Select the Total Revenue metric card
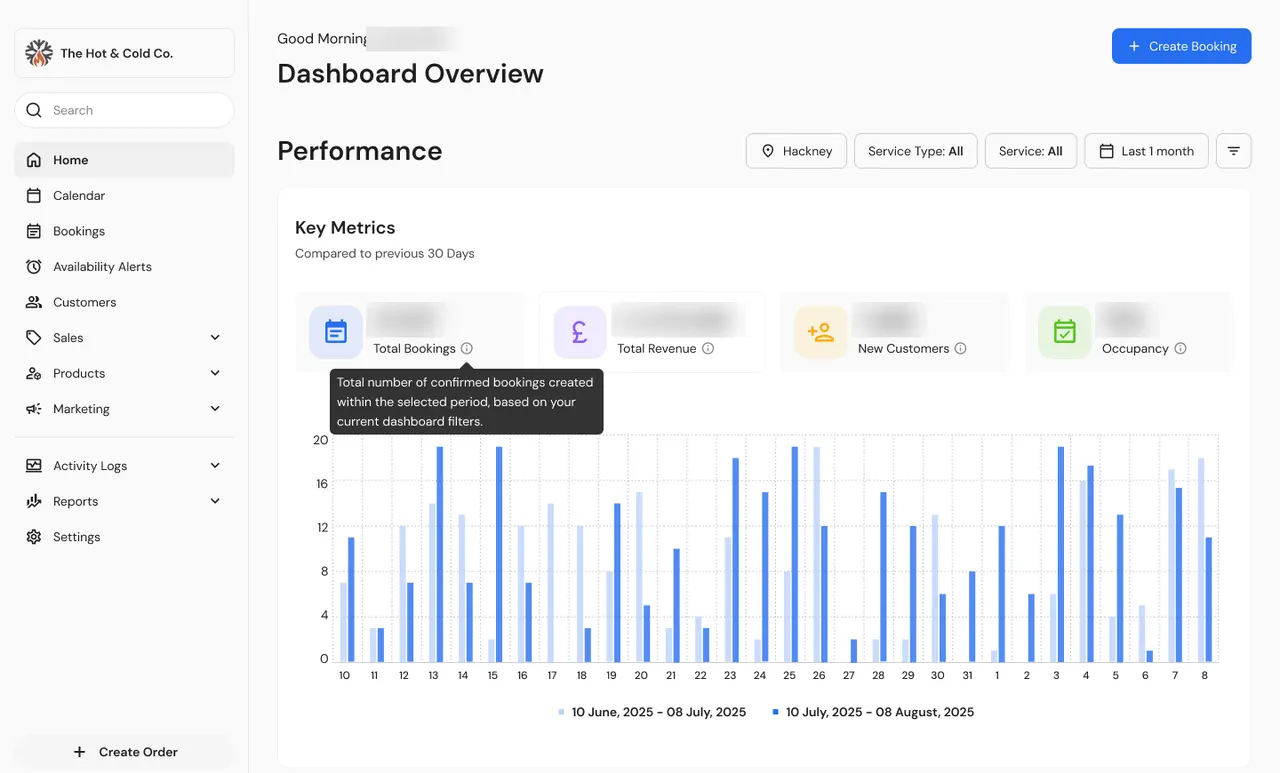This screenshot has width=1280, height=773. pyautogui.click(x=652, y=332)
